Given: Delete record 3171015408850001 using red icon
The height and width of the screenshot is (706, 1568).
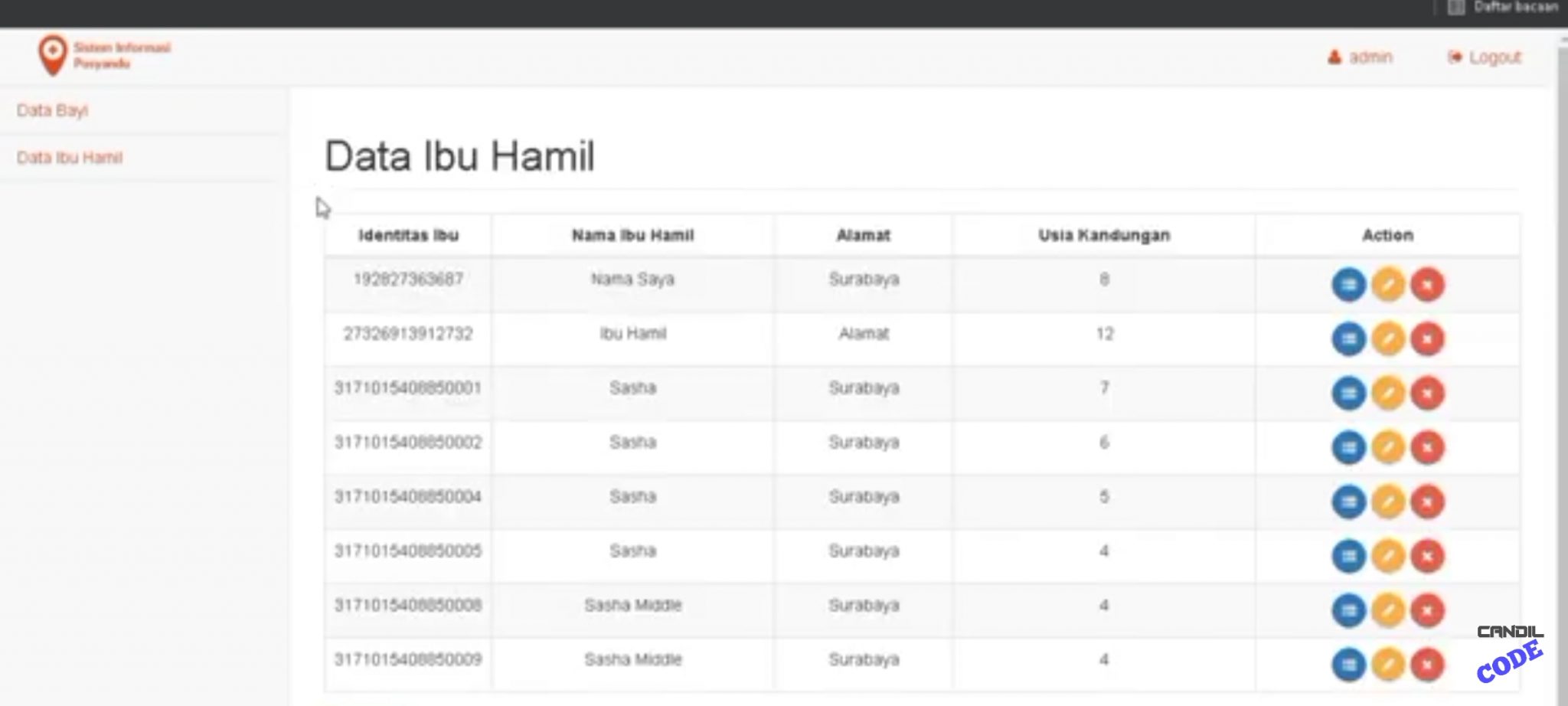Looking at the screenshot, I should coord(1426,393).
